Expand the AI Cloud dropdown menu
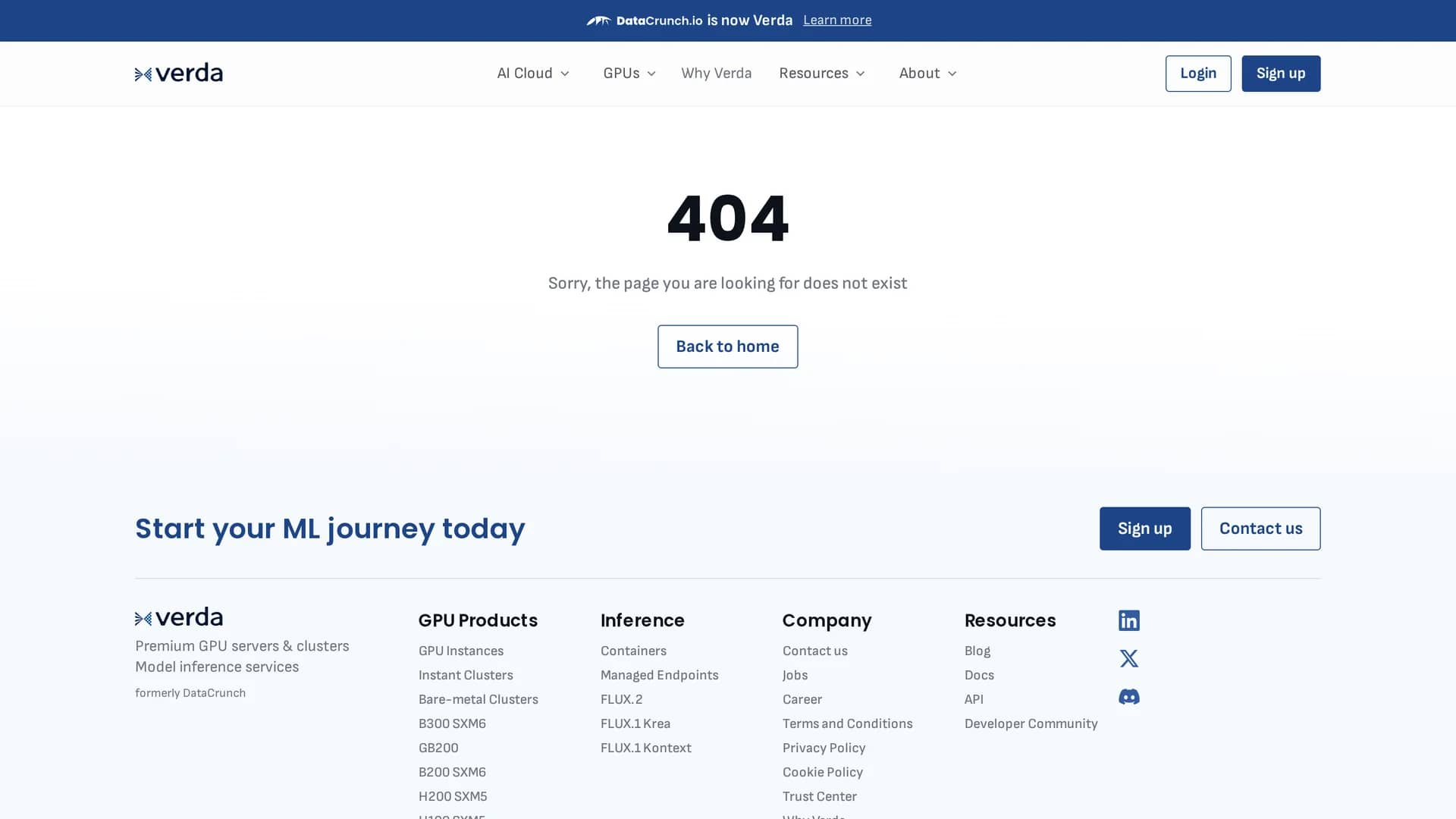The image size is (1456, 819). coord(533,73)
